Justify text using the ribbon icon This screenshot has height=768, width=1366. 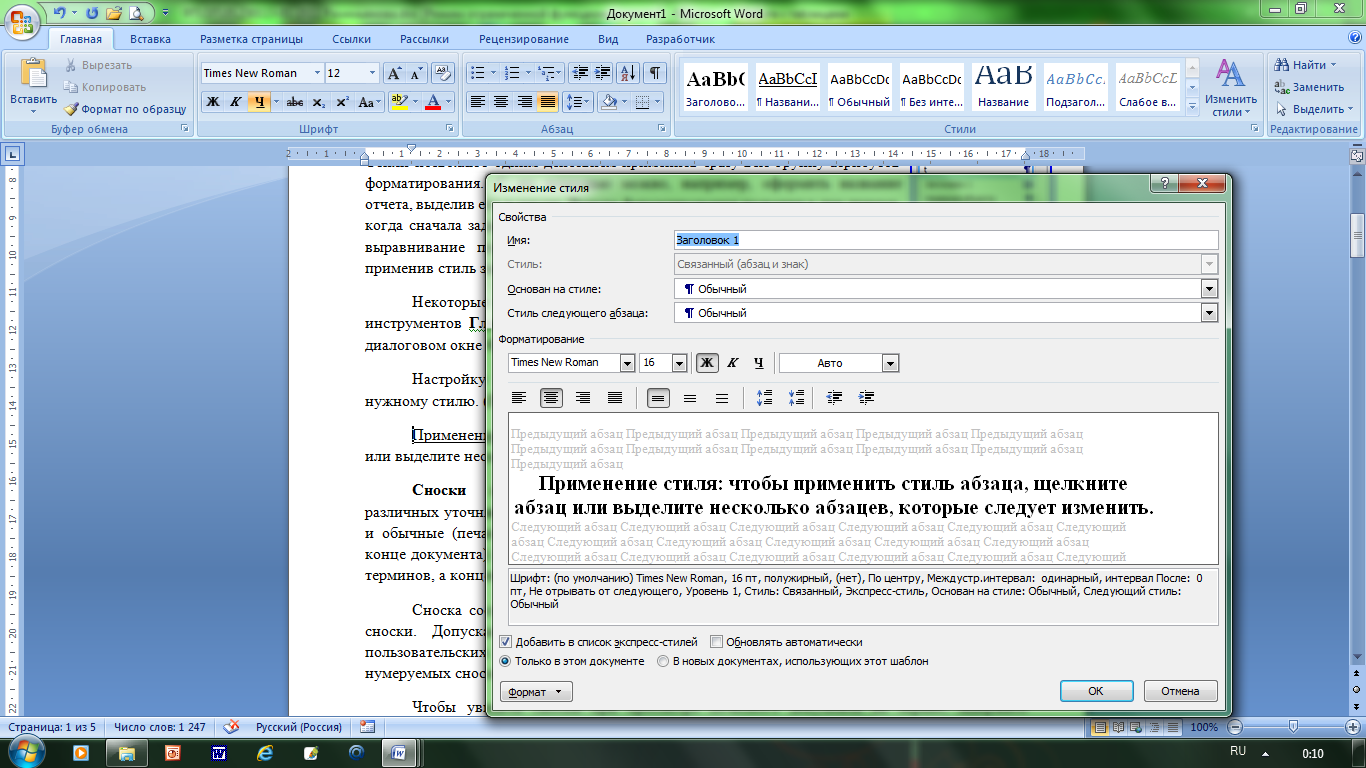[548, 102]
